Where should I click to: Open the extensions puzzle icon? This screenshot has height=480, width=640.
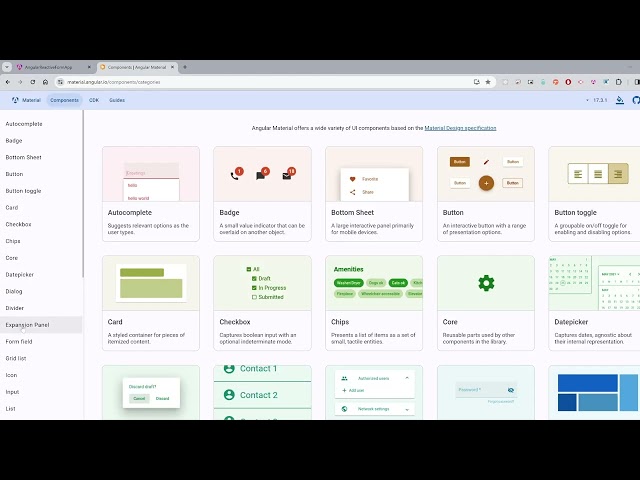click(x=619, y=82)
